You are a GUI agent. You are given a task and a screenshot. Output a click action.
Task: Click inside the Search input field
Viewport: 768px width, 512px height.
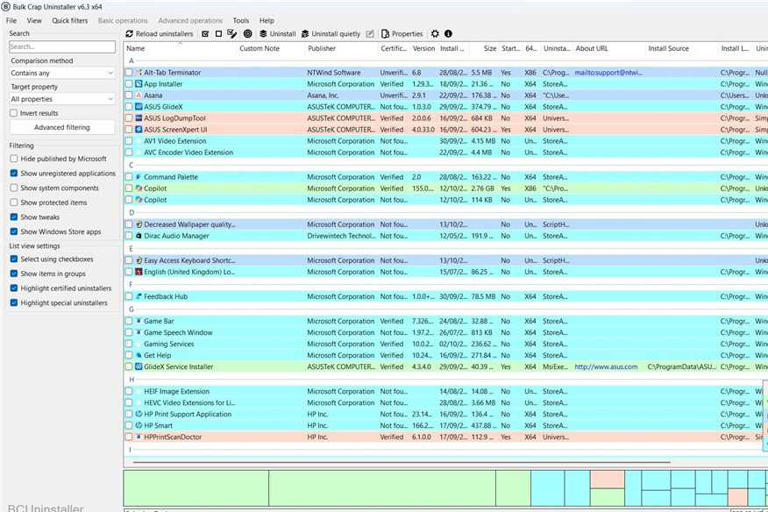pos(62,47)
